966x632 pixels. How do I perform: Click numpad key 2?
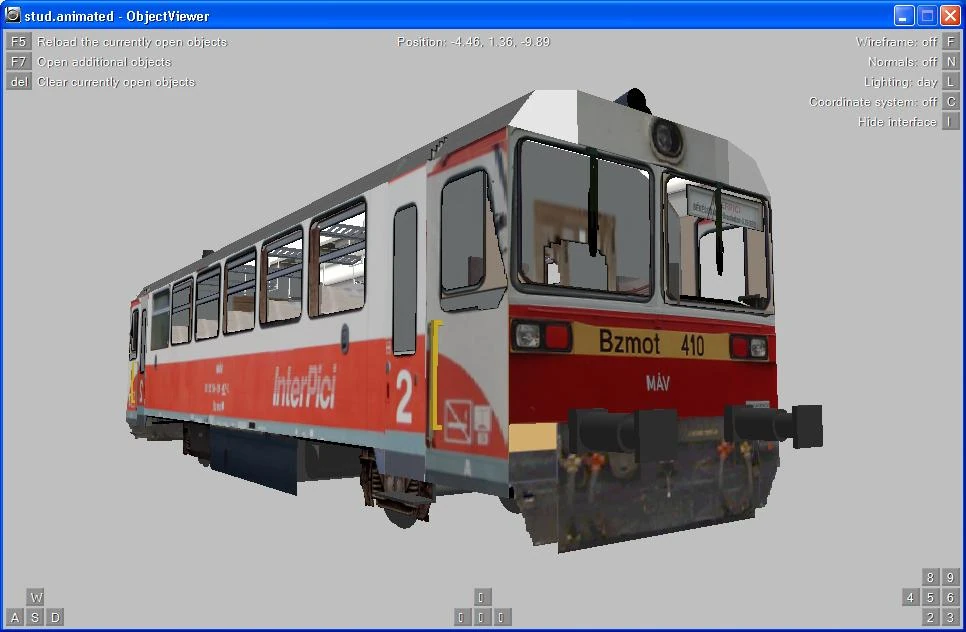click(x=930, y=617)
